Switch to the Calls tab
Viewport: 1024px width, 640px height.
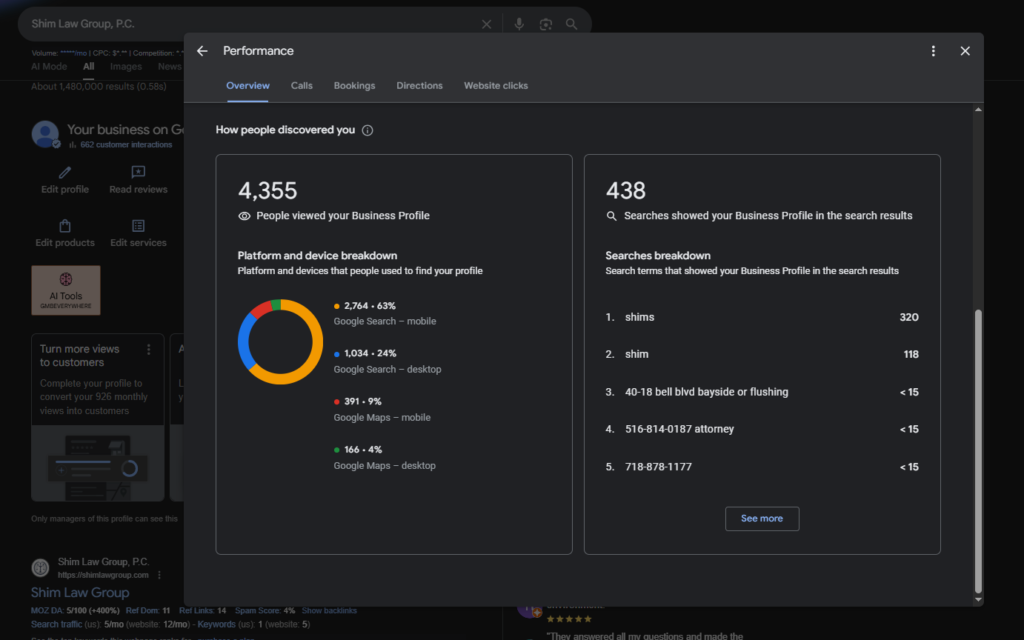(301, 86)
